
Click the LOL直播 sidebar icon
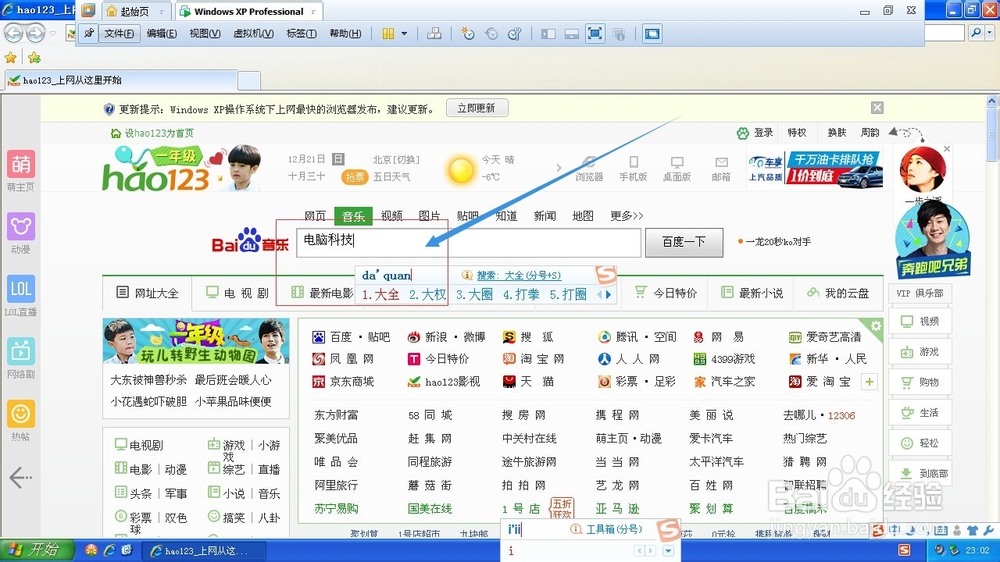[20, 290]
